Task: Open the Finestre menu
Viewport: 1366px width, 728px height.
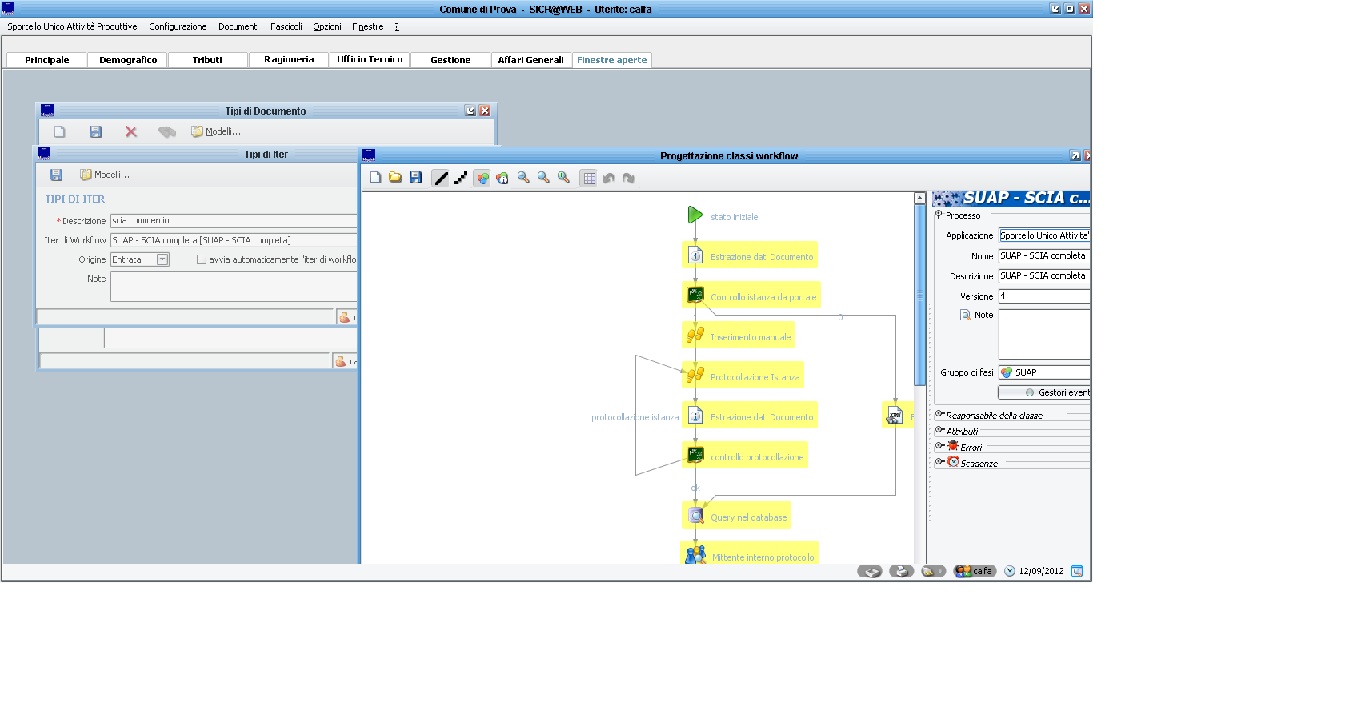Action: pyautogui.click(x=368, y=27)
